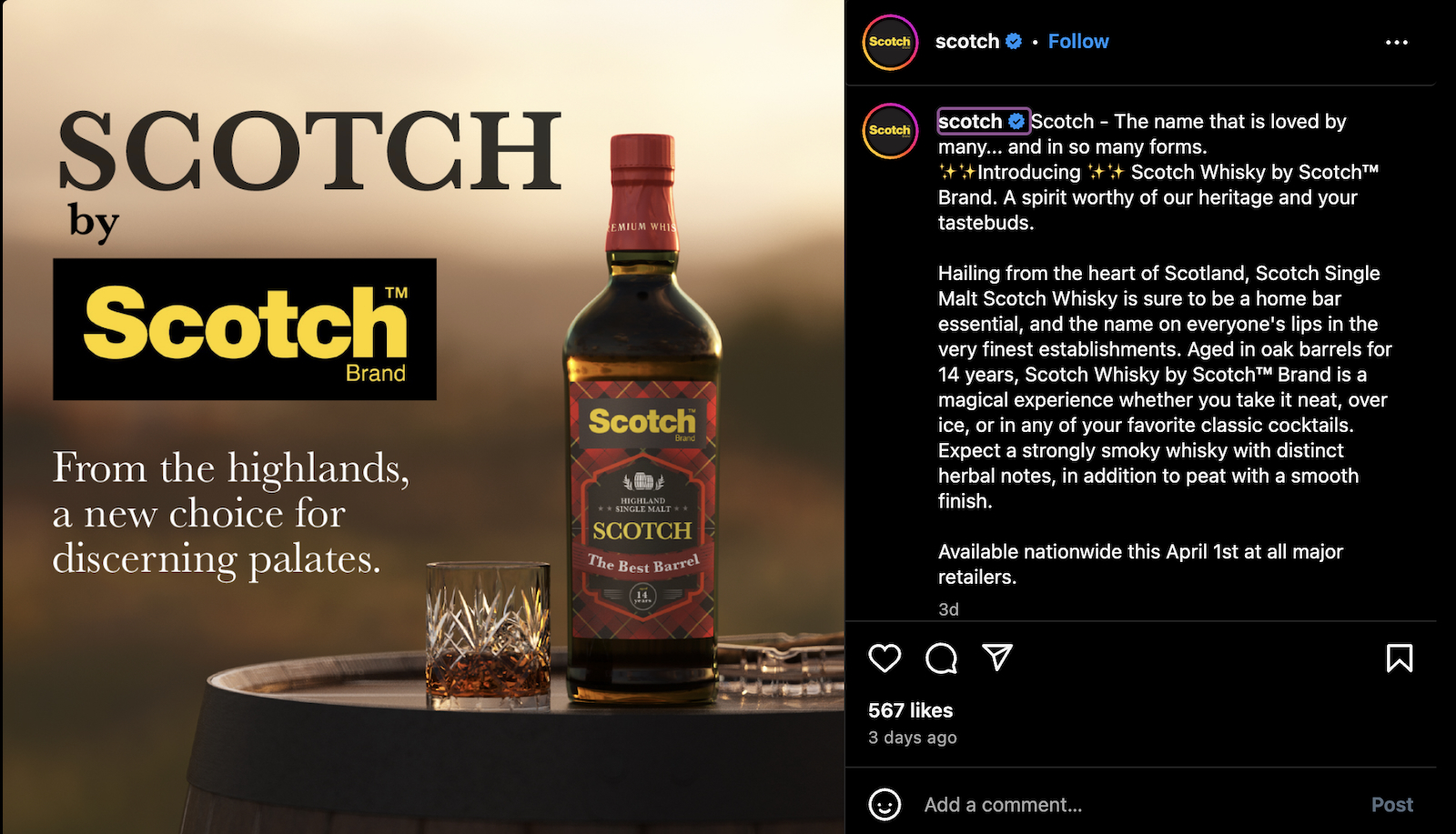Click scotch username in caption
The width and height of the screenshot is (1456, 834).
click(x=970, y=121)
